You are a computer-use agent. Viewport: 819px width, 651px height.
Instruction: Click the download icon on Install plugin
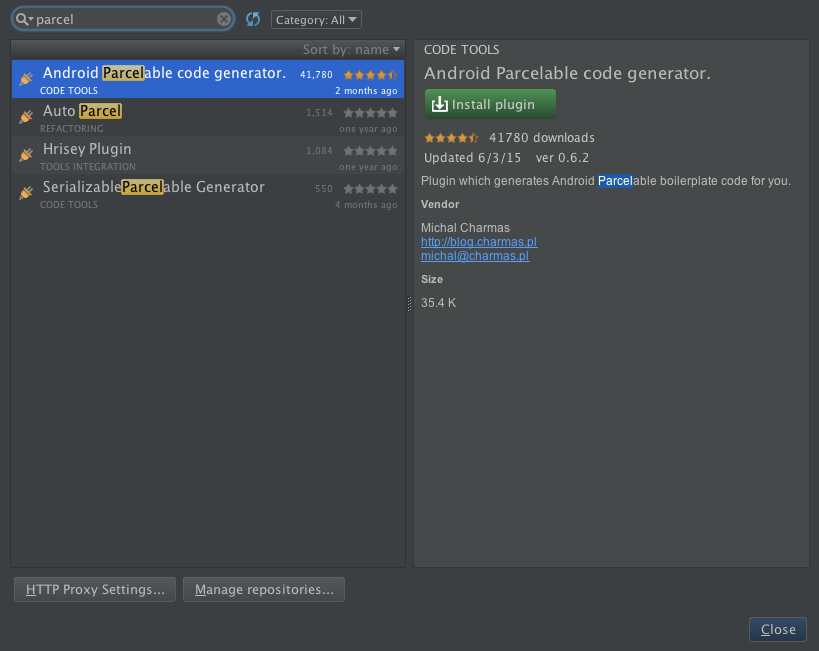tap(440, 104)
